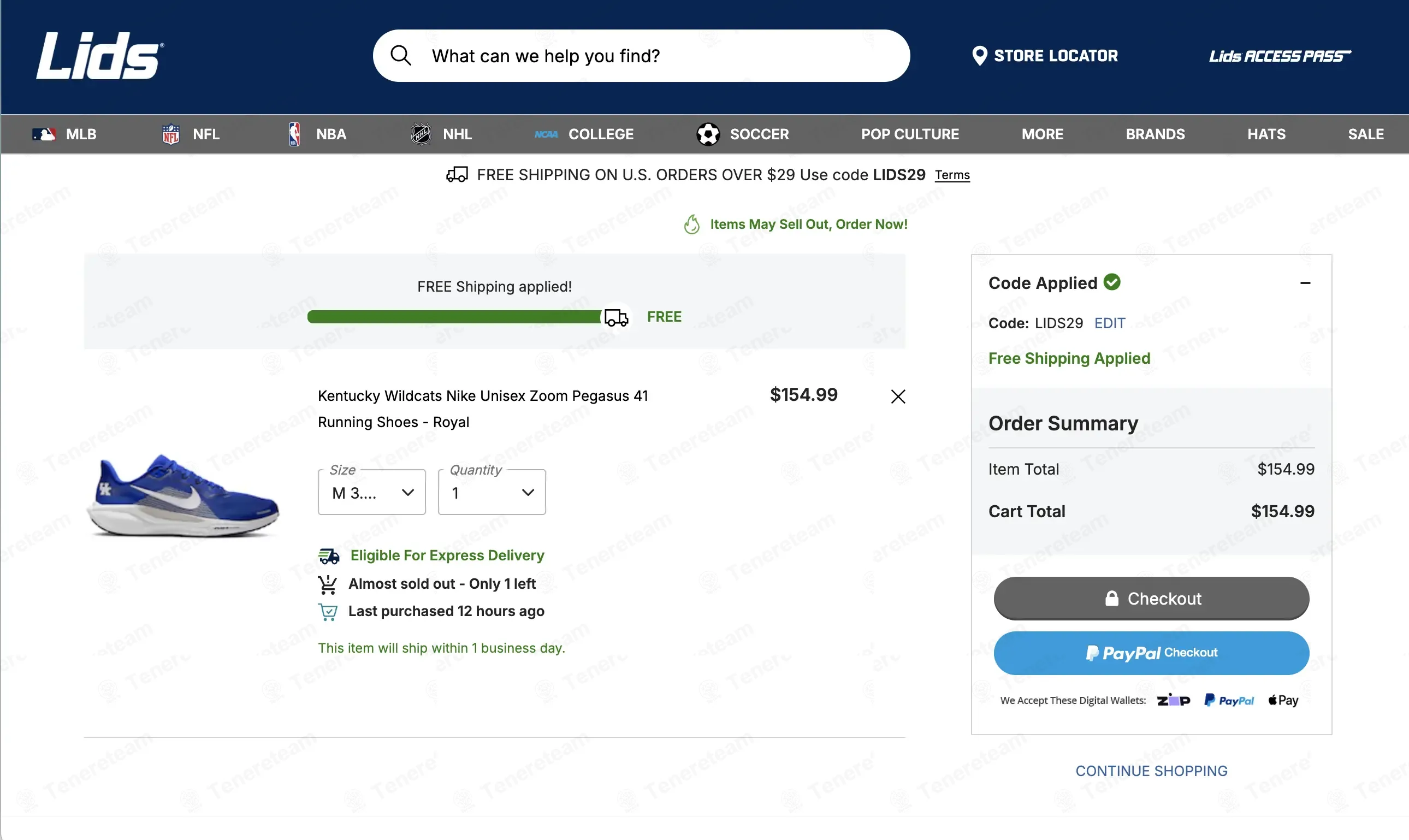Open the Pop Culture menu

910,134
